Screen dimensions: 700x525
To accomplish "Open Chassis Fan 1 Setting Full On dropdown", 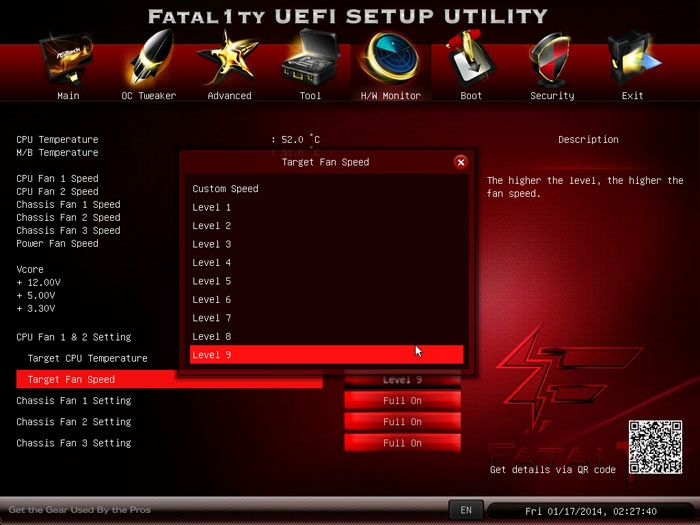I will (x=402, y=400).
